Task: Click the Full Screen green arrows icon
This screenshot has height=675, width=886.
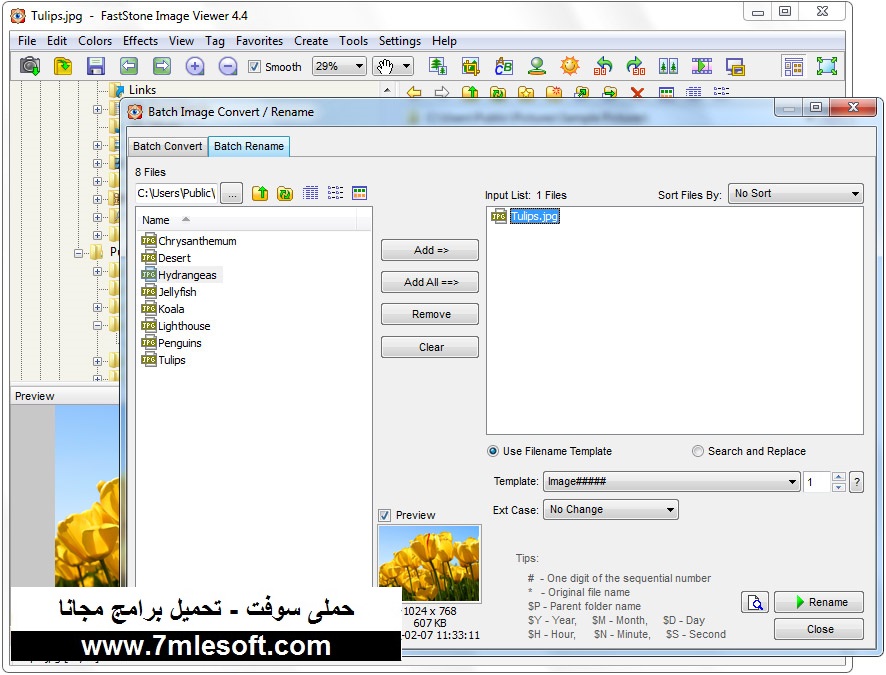Action: coord(827,66)
